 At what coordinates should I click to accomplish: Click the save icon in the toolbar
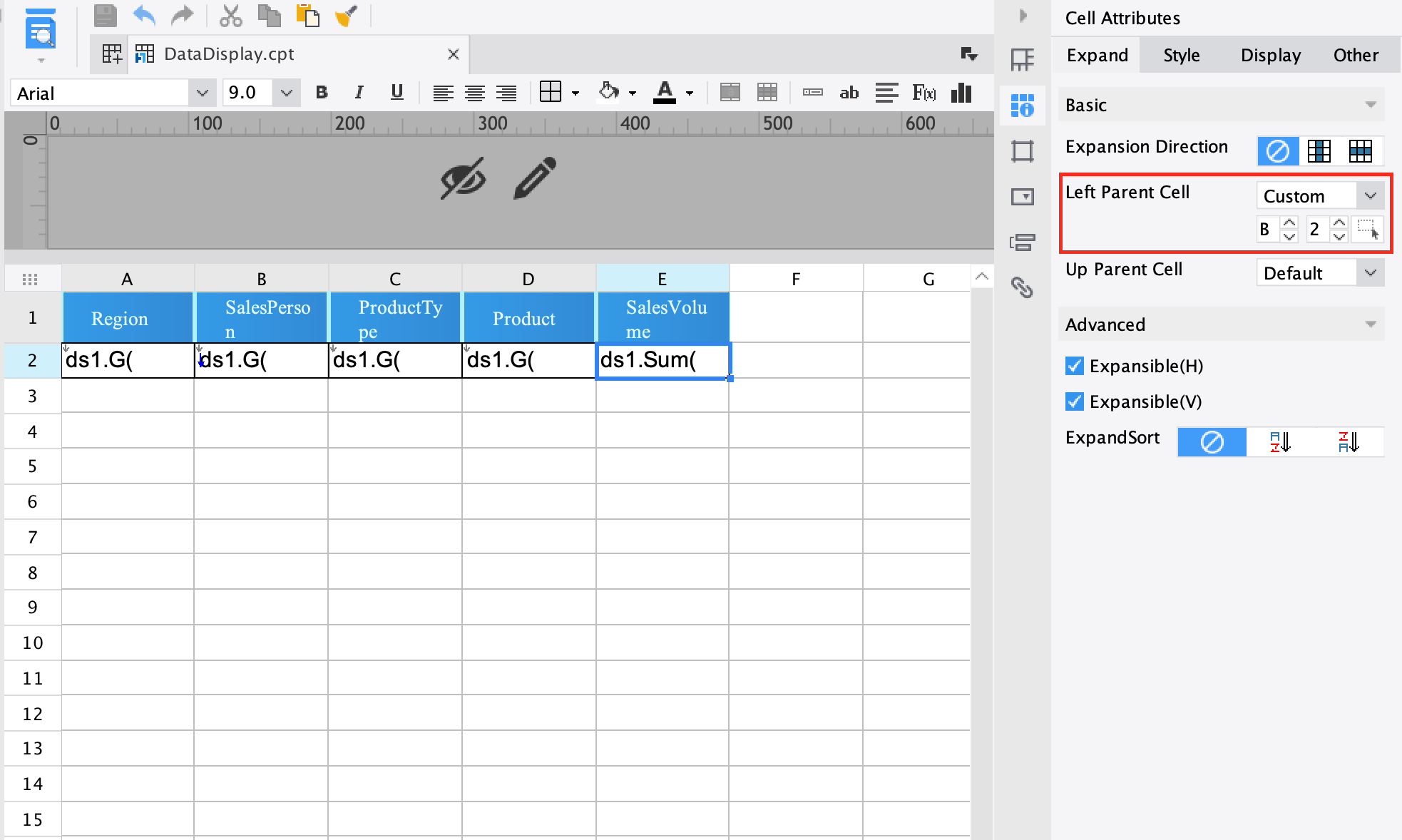tap(106, 15)
